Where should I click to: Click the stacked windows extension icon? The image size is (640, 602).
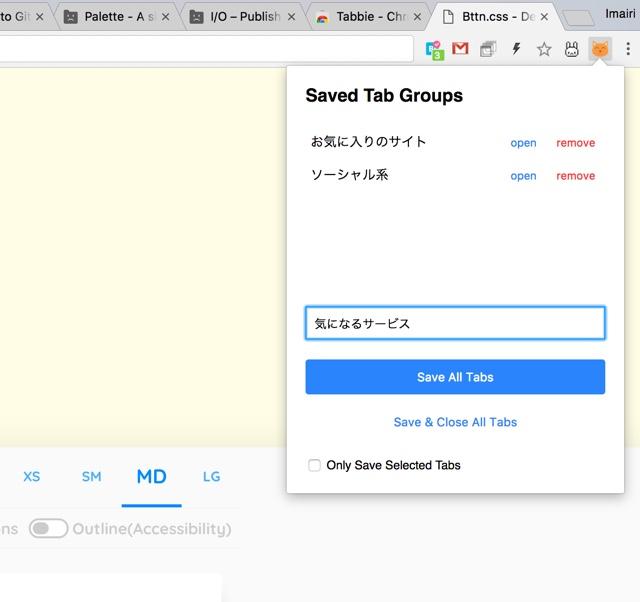click(x=488, y=49)
